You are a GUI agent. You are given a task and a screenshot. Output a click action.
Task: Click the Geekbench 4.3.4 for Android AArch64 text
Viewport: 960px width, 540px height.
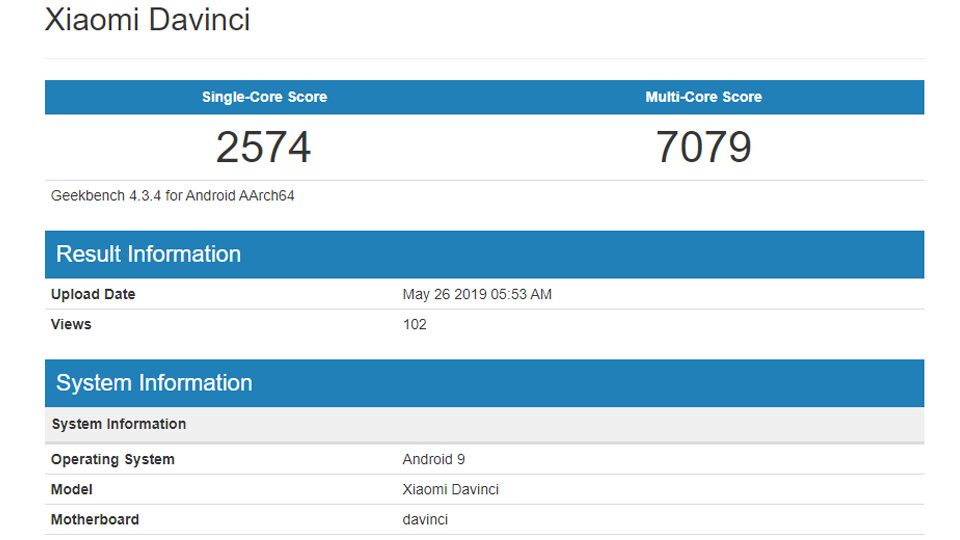173,196
